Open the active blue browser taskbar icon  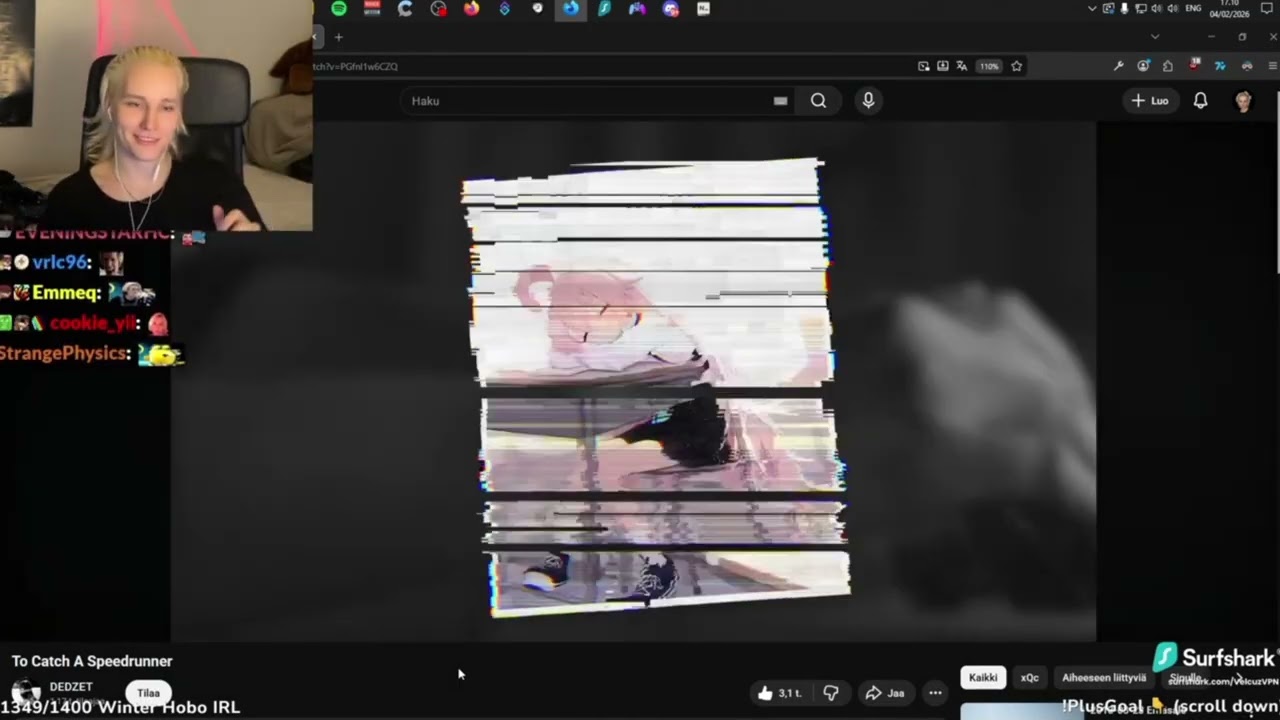pos(570,8)
